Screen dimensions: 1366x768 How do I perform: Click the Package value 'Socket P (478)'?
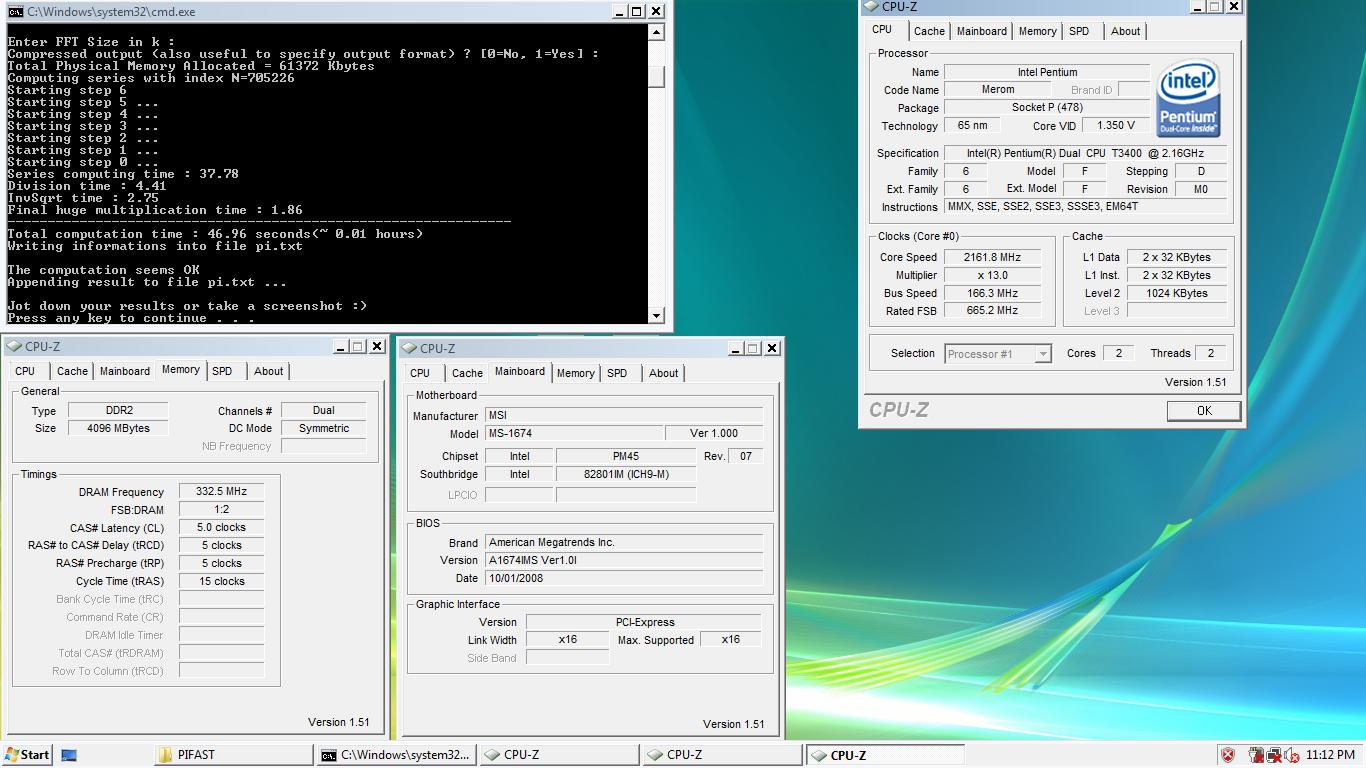tap(1047, 107)
